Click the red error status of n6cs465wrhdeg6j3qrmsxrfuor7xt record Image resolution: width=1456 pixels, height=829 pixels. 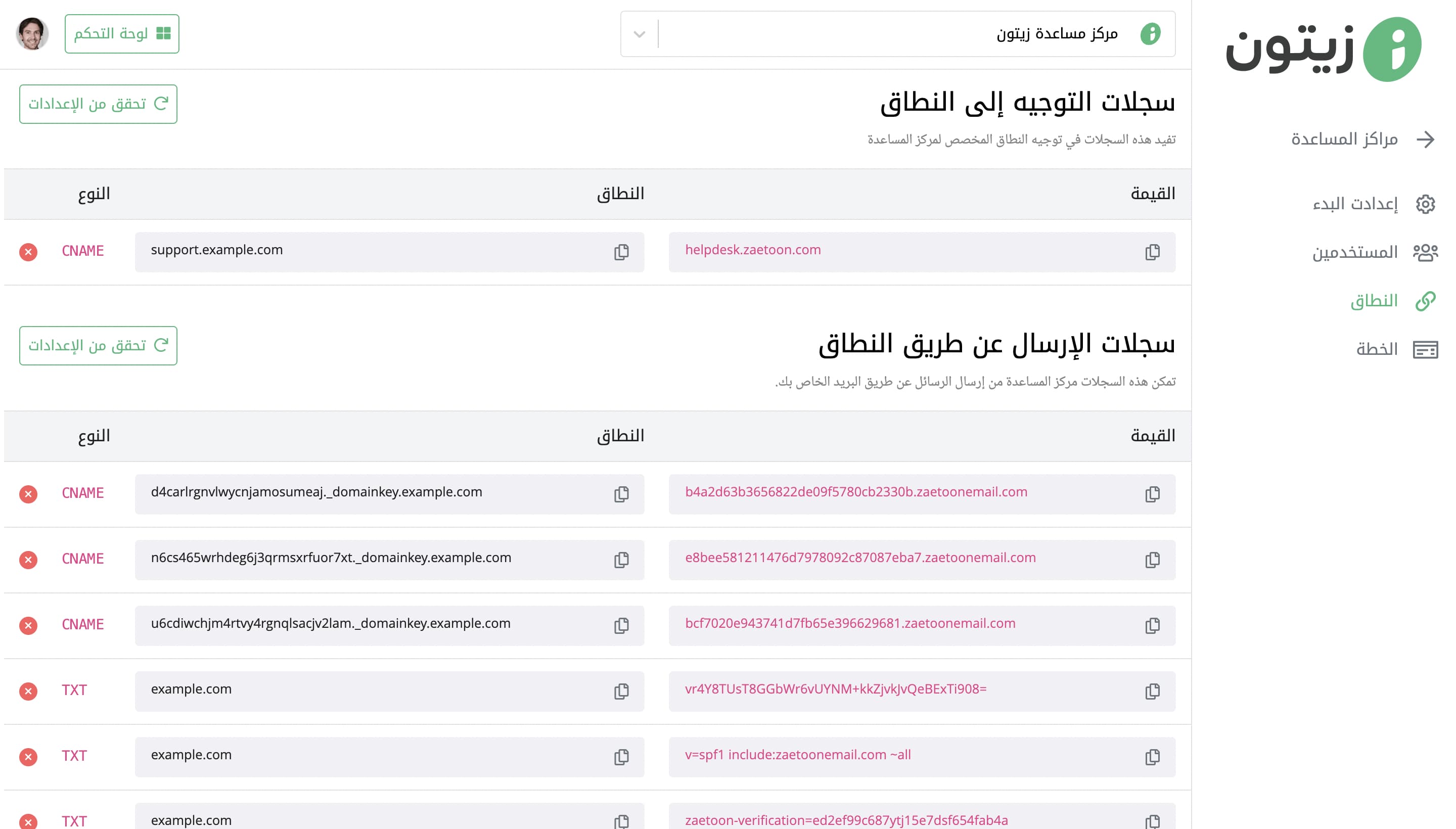28,560
